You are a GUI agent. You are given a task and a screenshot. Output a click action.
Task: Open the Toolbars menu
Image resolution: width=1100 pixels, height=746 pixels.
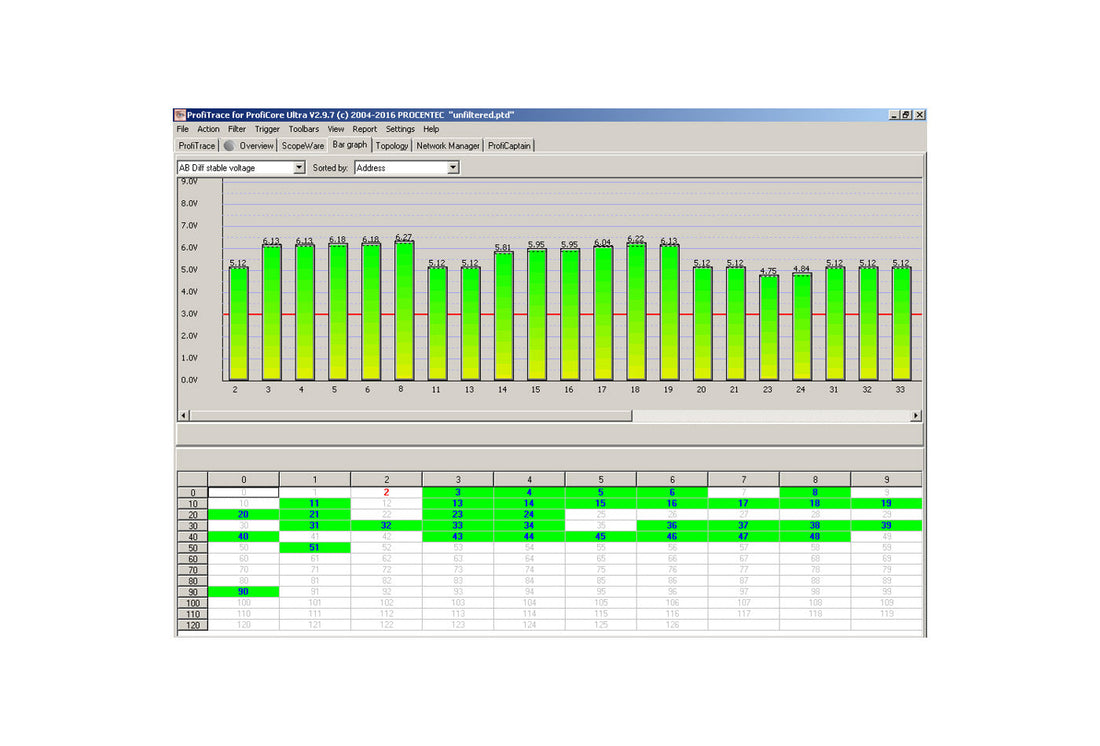coord(304,129)
